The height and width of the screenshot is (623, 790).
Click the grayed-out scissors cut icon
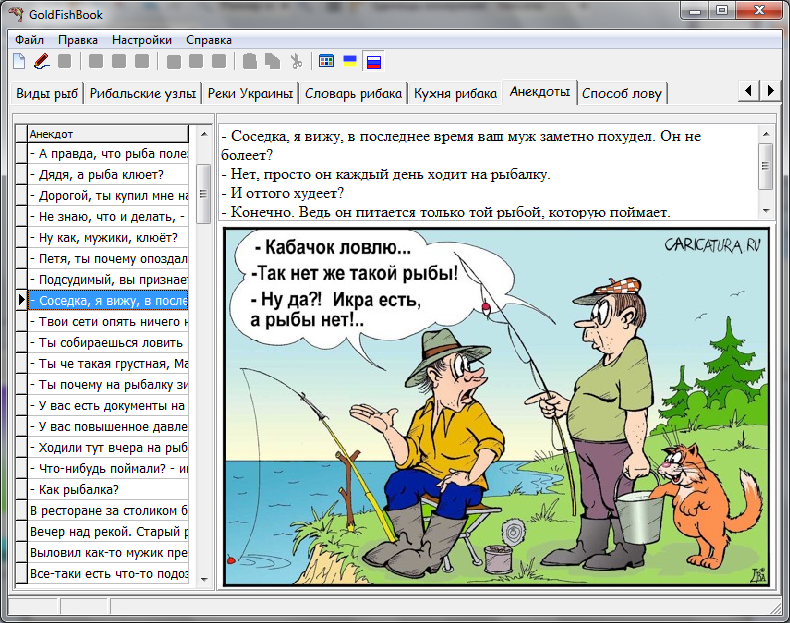point(296,61)
